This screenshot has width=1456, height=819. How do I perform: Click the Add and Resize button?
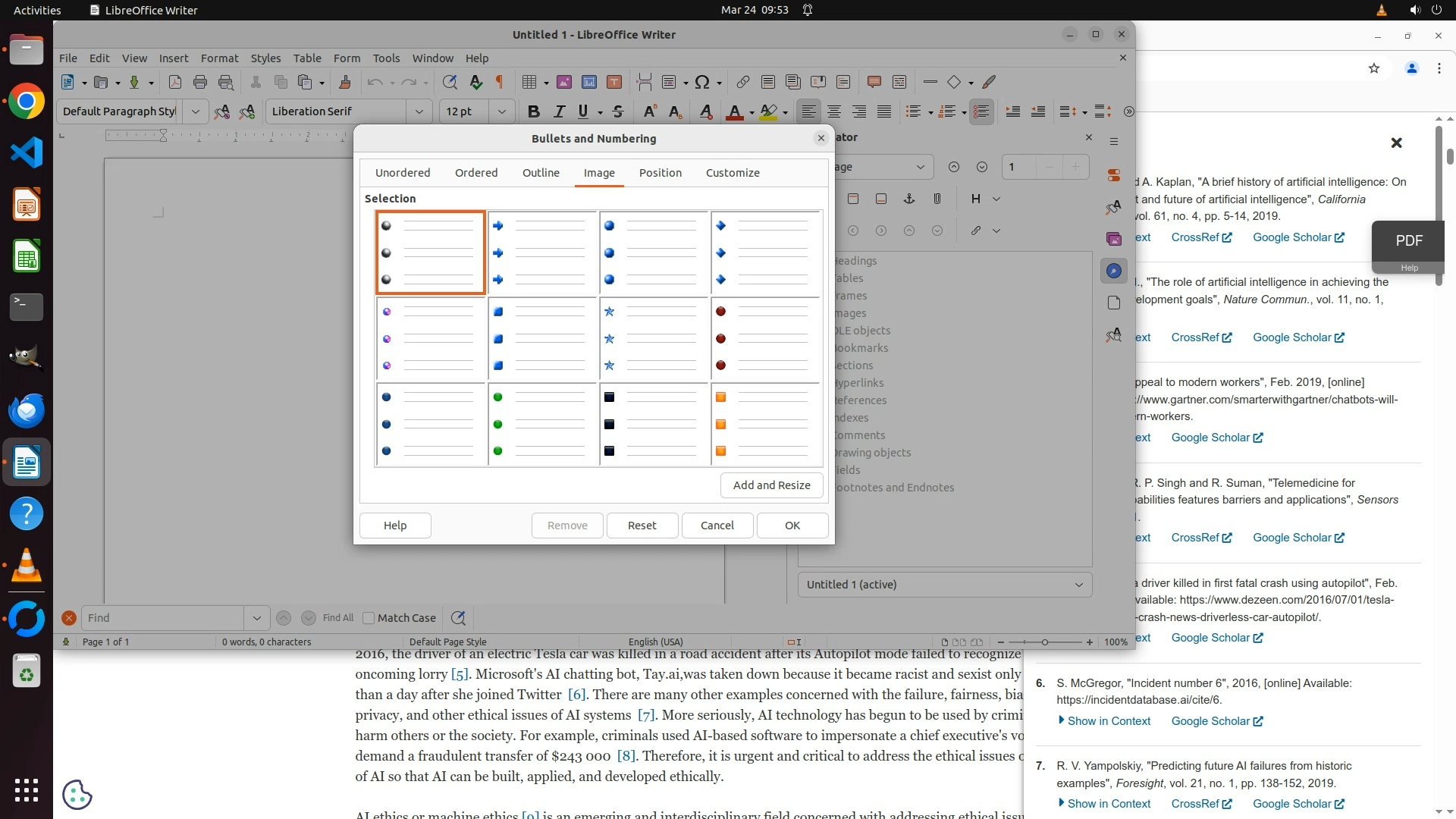point(771,485)
